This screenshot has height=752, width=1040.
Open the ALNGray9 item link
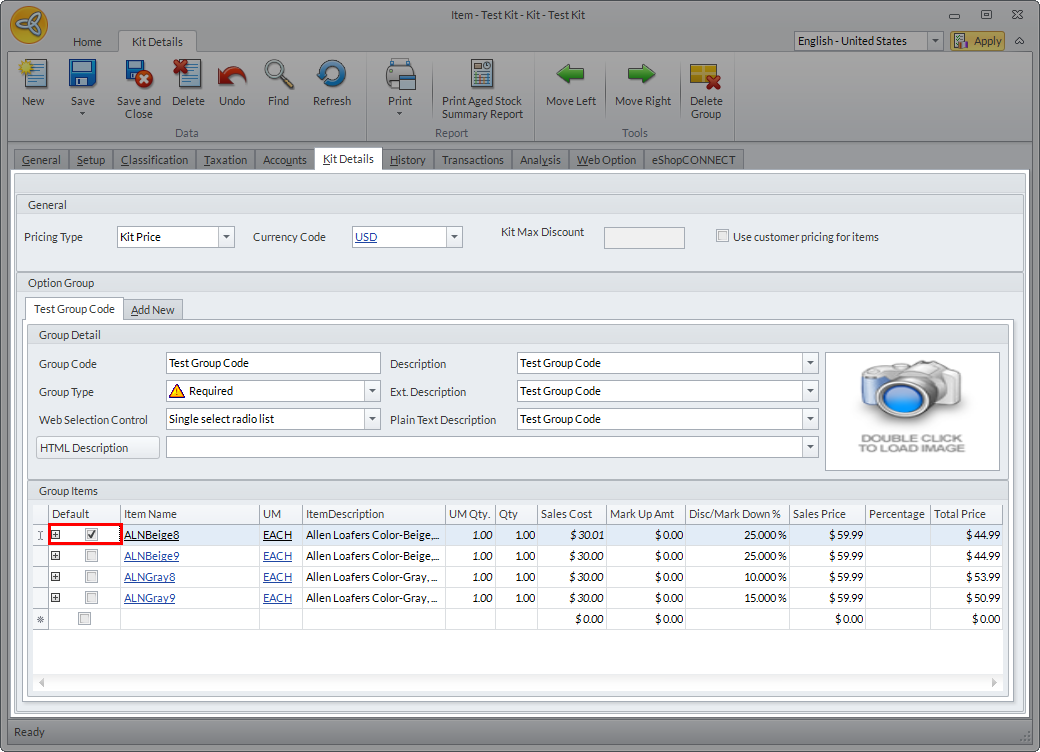(152, 598)
